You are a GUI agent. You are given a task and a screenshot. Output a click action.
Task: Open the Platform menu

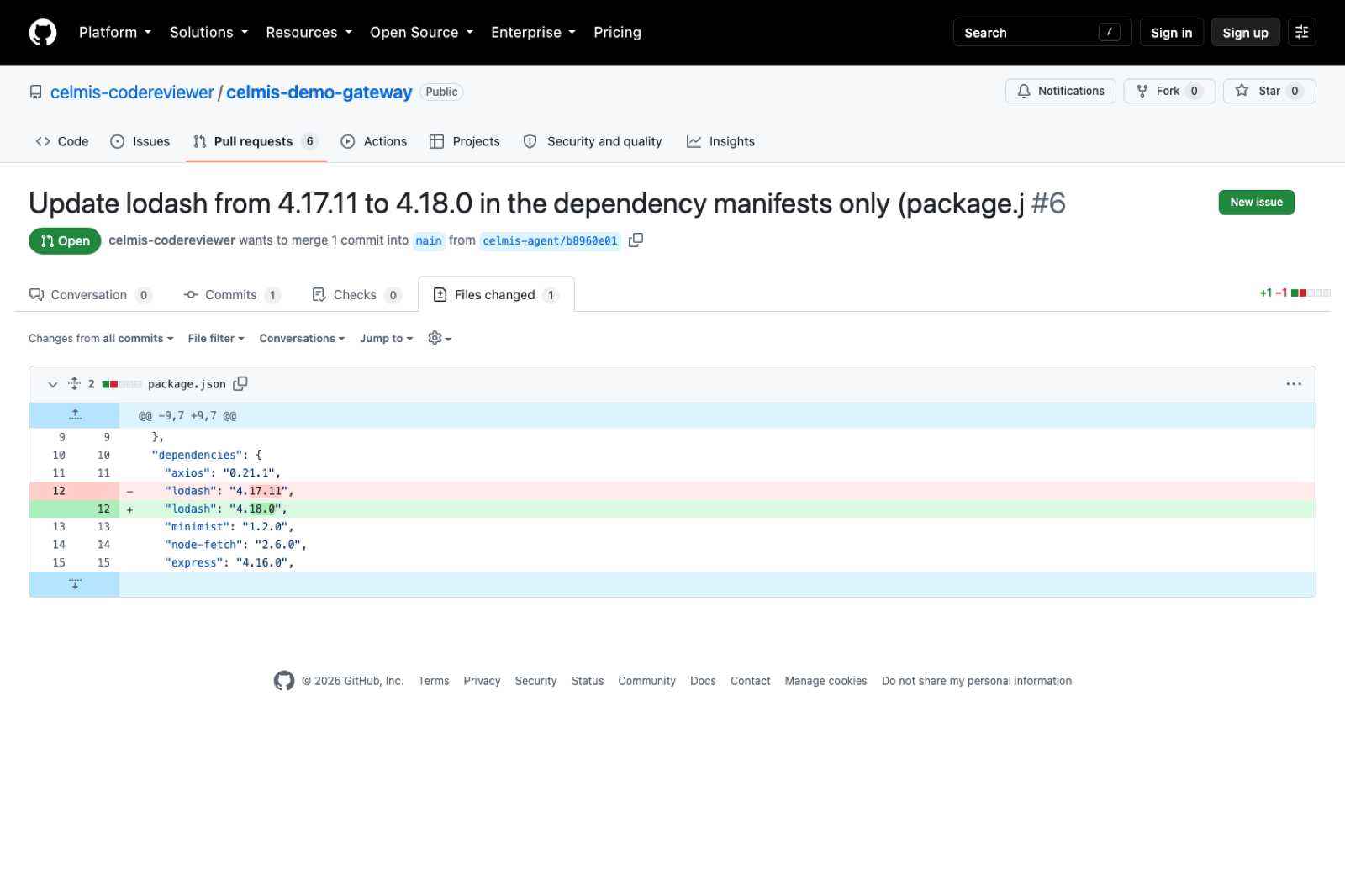[x=115, y=33]
